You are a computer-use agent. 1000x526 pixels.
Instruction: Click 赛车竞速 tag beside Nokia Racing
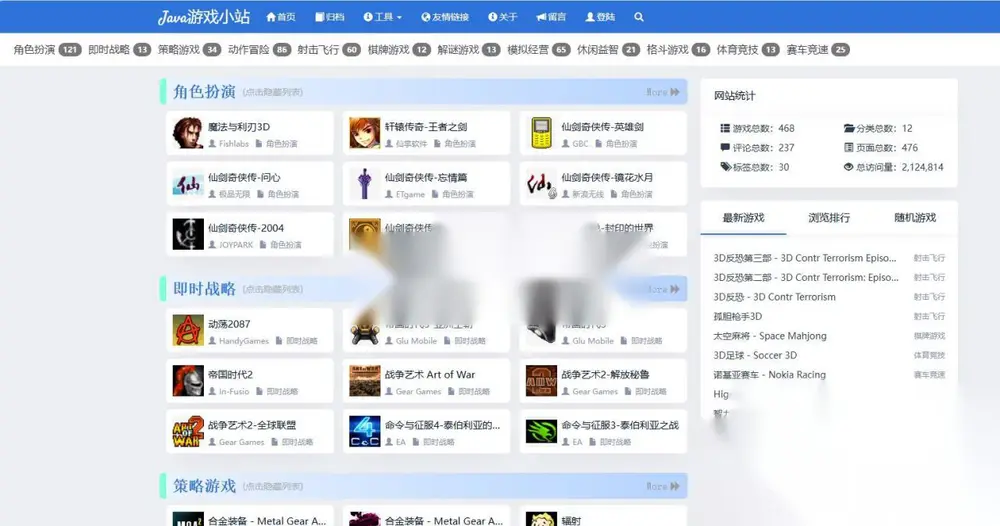click(929, 375)
